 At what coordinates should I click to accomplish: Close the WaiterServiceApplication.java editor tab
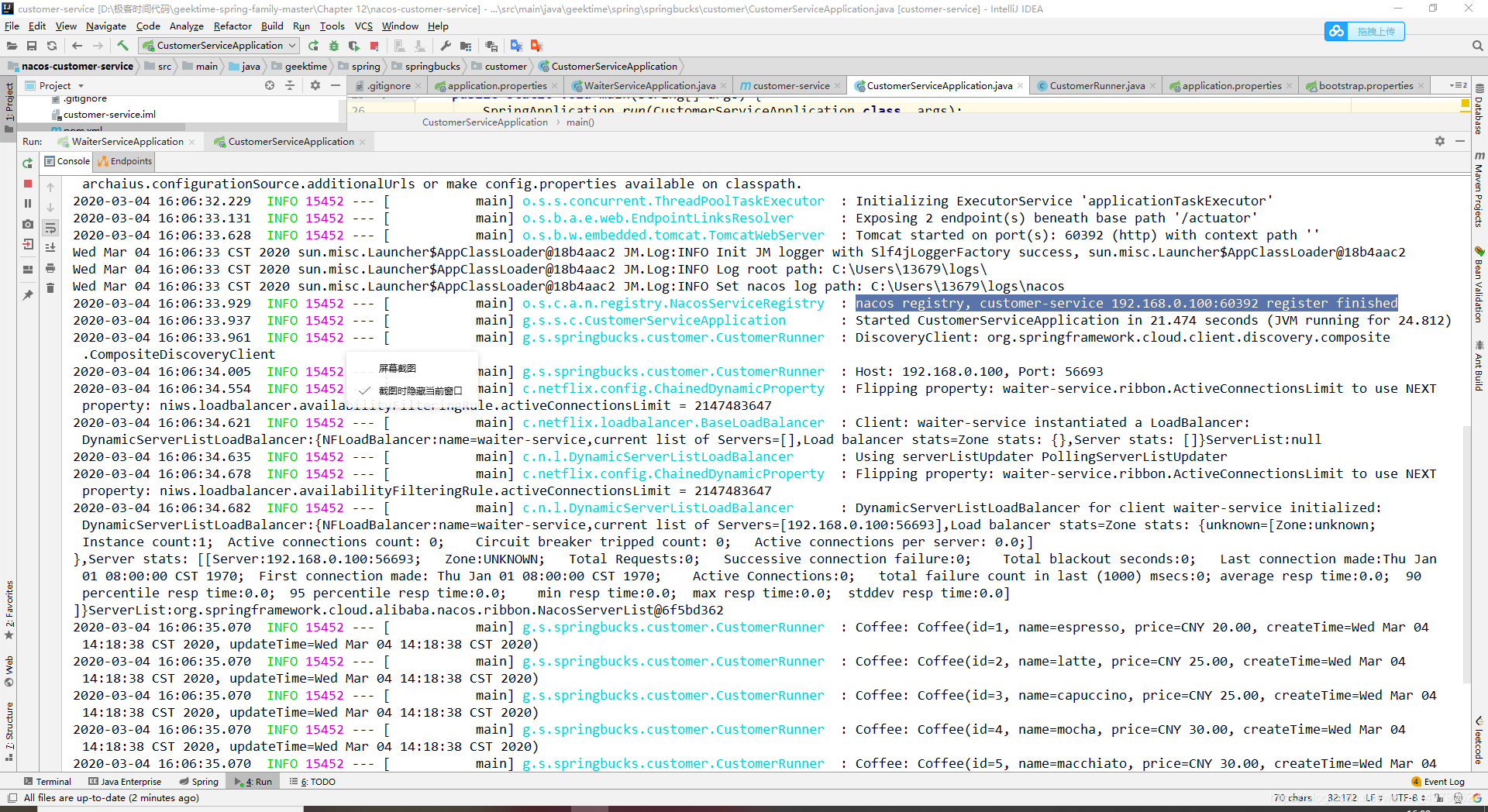coord(723,86)
